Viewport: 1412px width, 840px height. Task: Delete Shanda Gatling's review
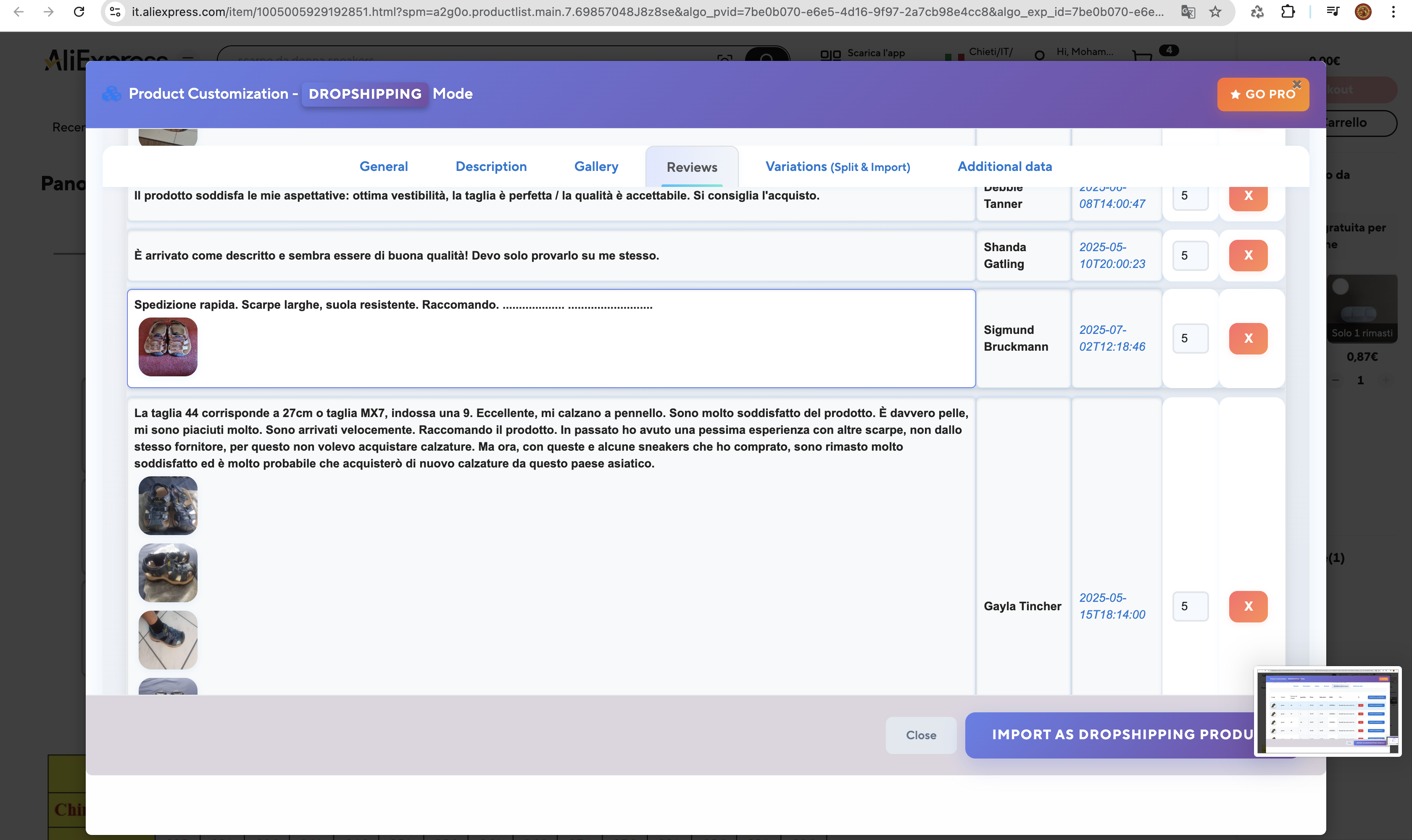[1248, 255]
